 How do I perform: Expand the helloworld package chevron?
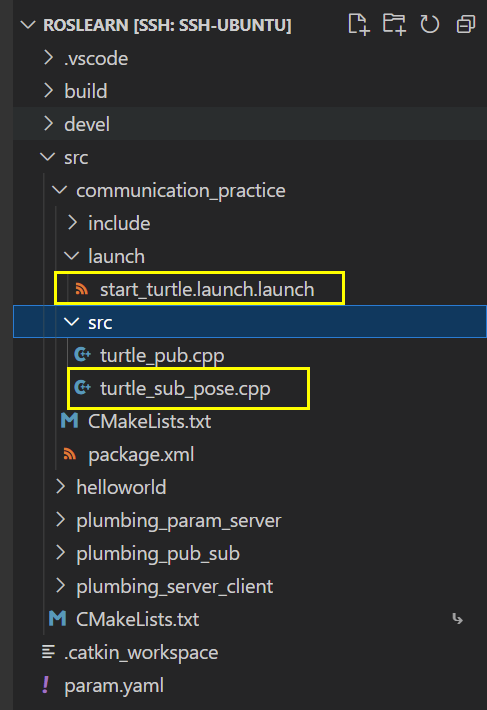point(60,486)
